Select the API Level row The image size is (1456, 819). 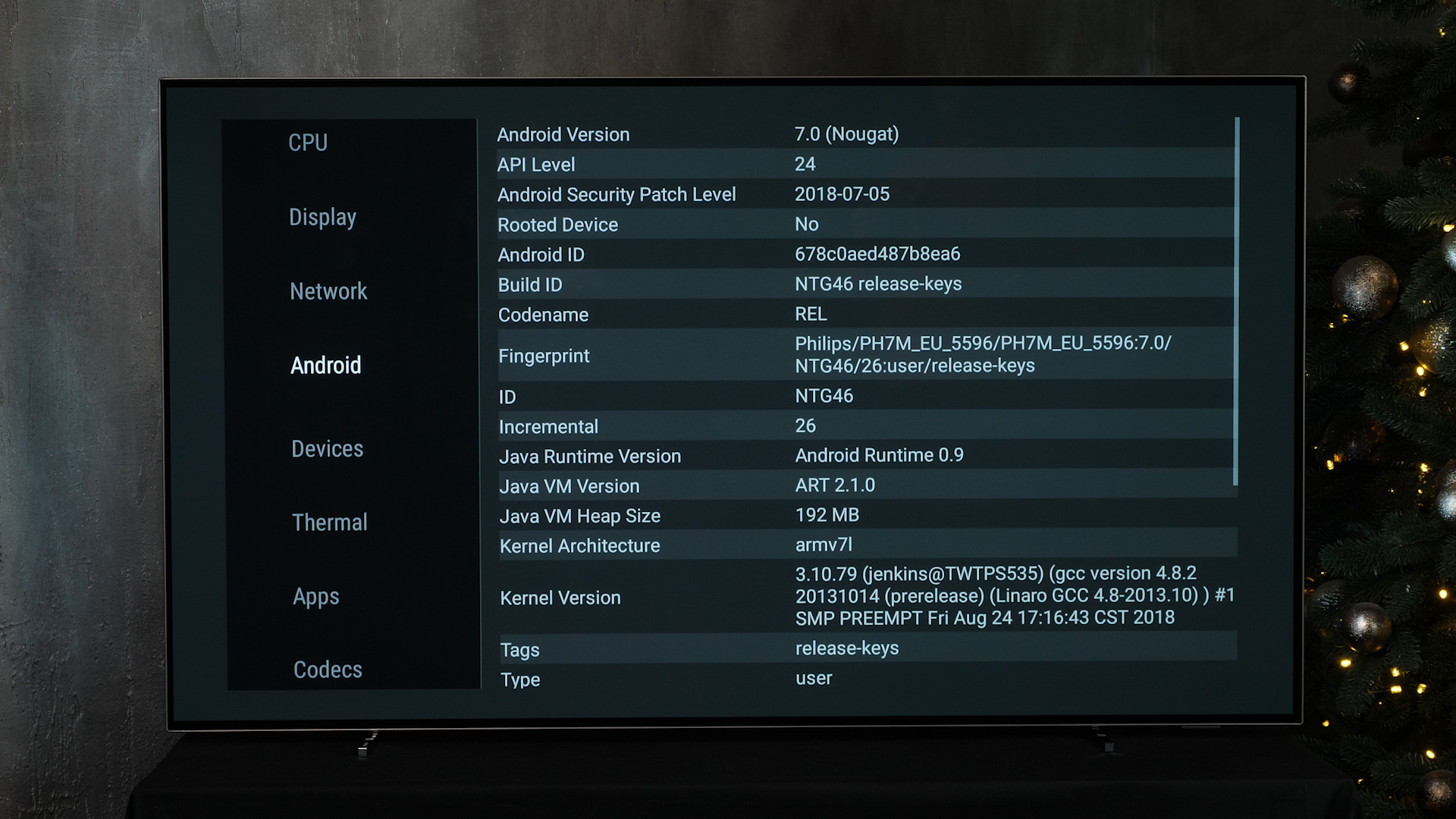865,164
